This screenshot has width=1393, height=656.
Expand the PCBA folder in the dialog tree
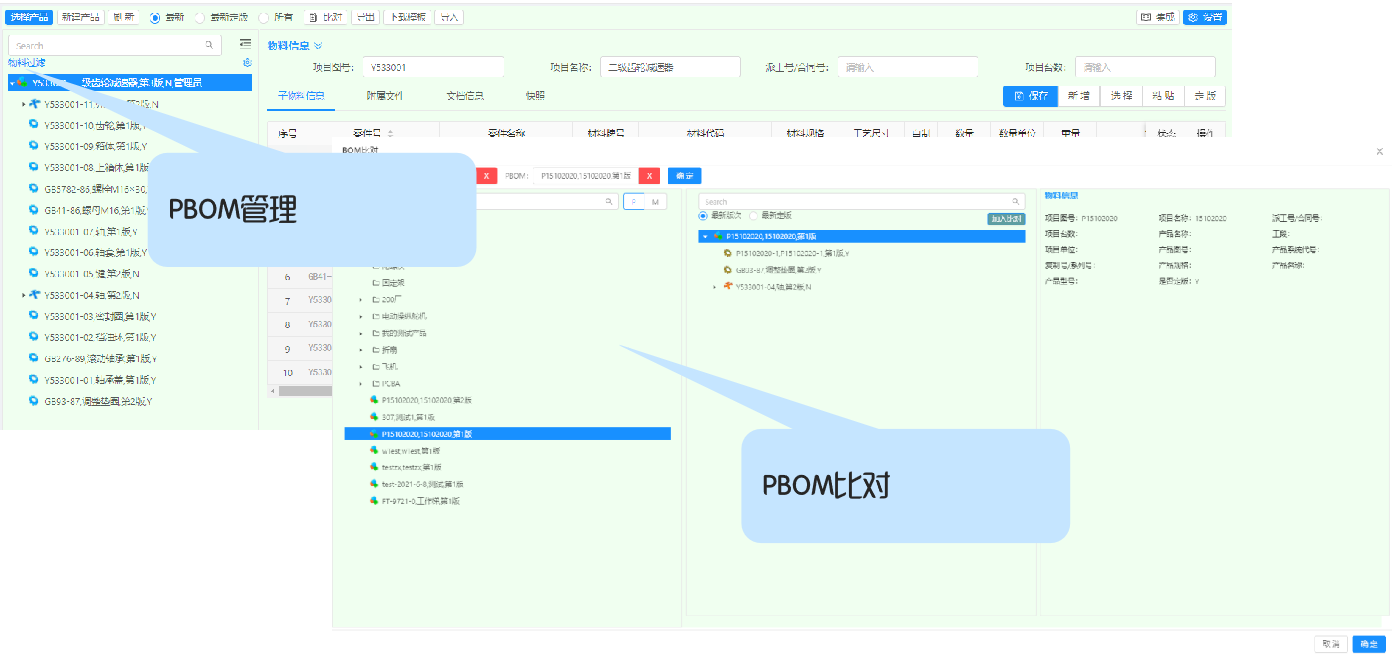coord(361,383)
